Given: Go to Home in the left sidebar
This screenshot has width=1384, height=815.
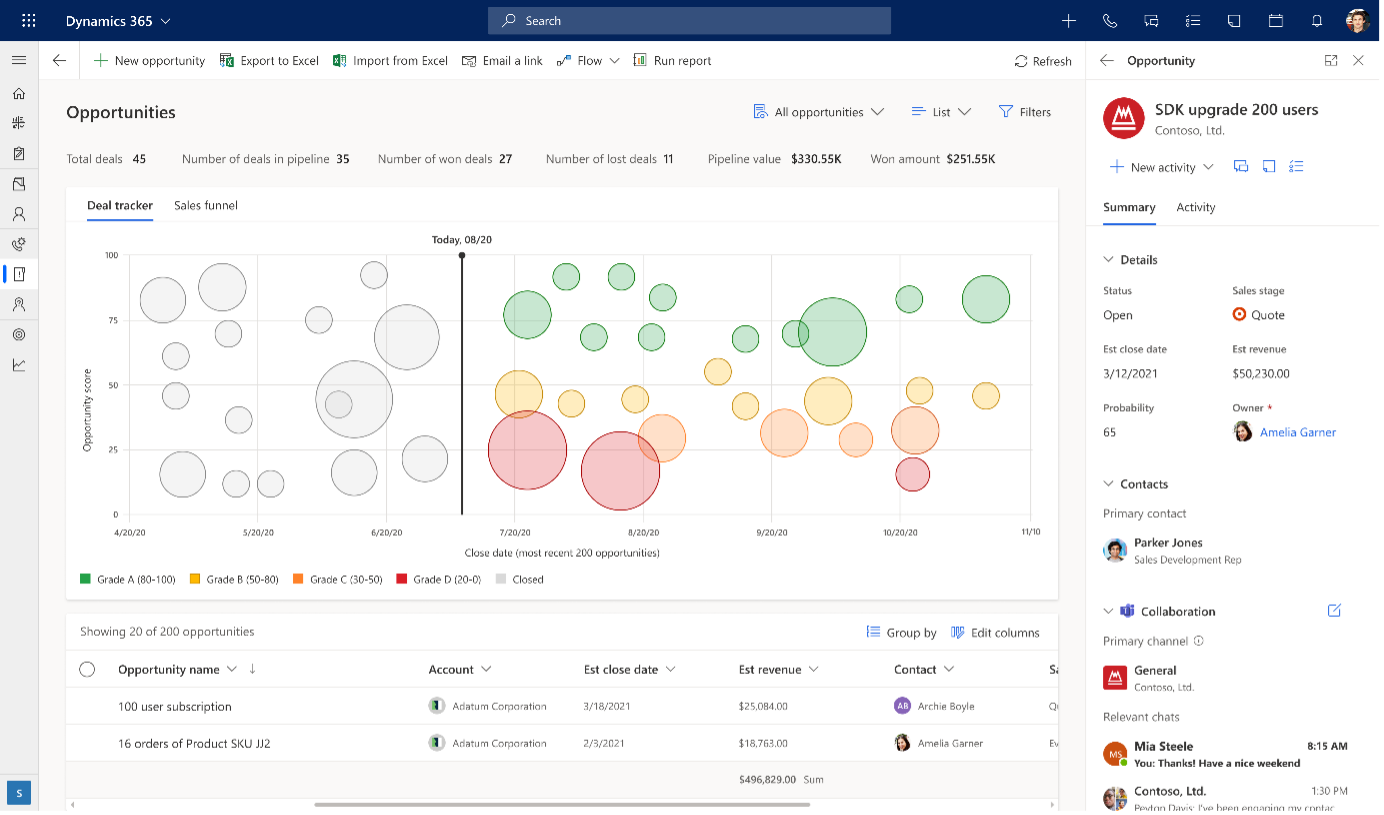Looking at the screenshot, I should (x=19, y=94).
